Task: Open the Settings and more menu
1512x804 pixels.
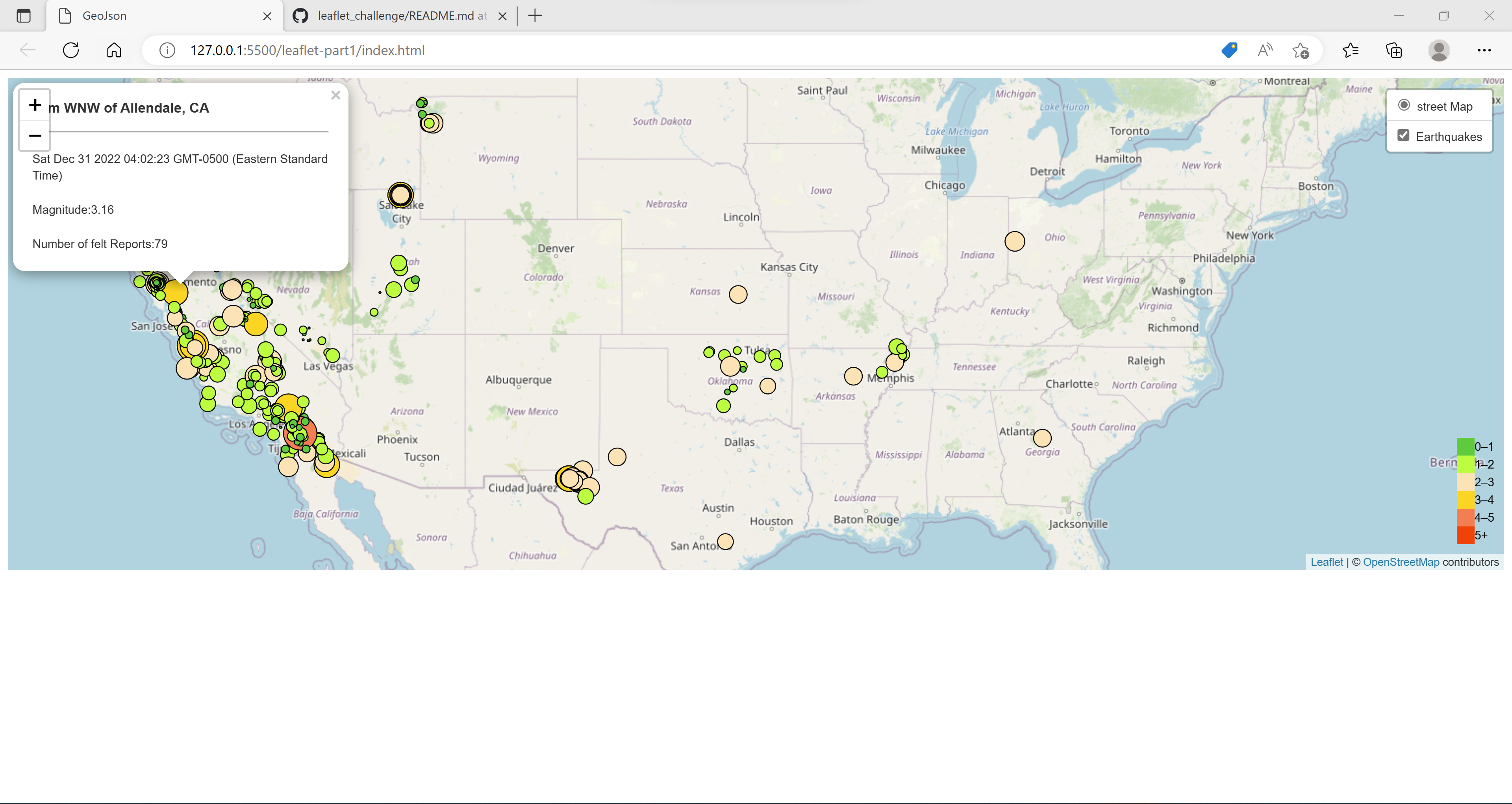Action: point(1484,50)
